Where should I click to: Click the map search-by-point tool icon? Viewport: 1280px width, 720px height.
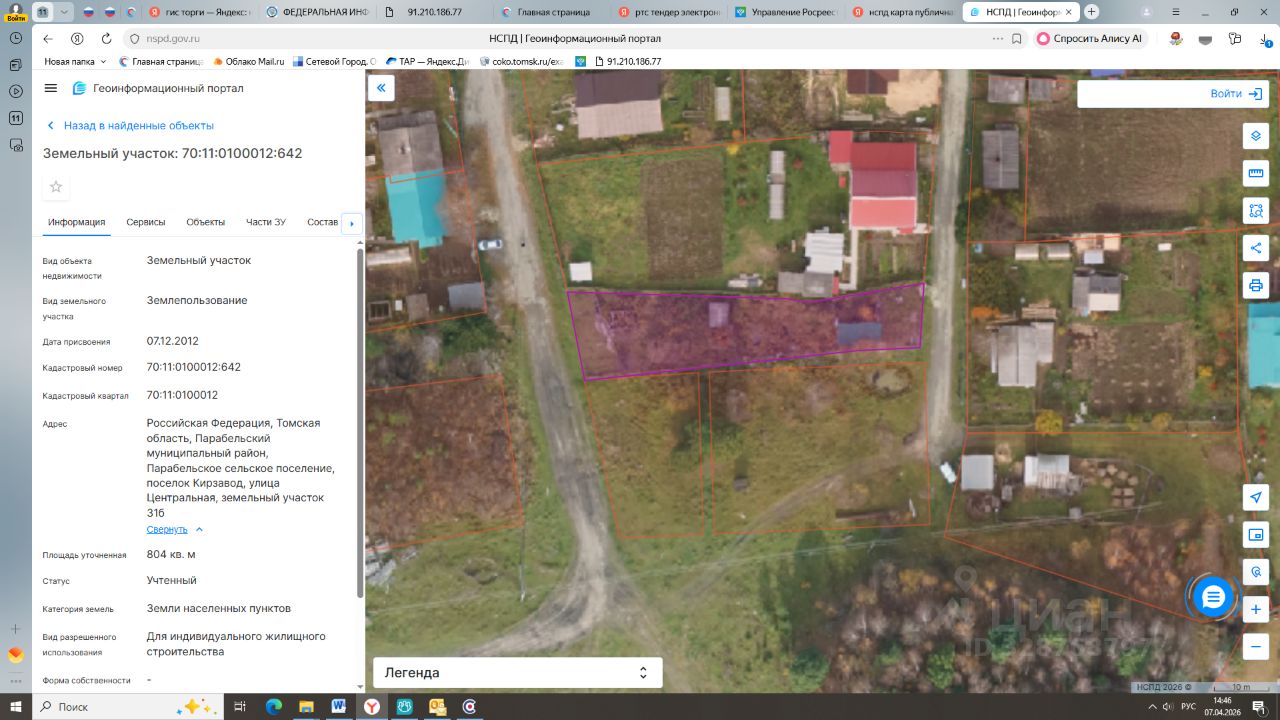1256,572
